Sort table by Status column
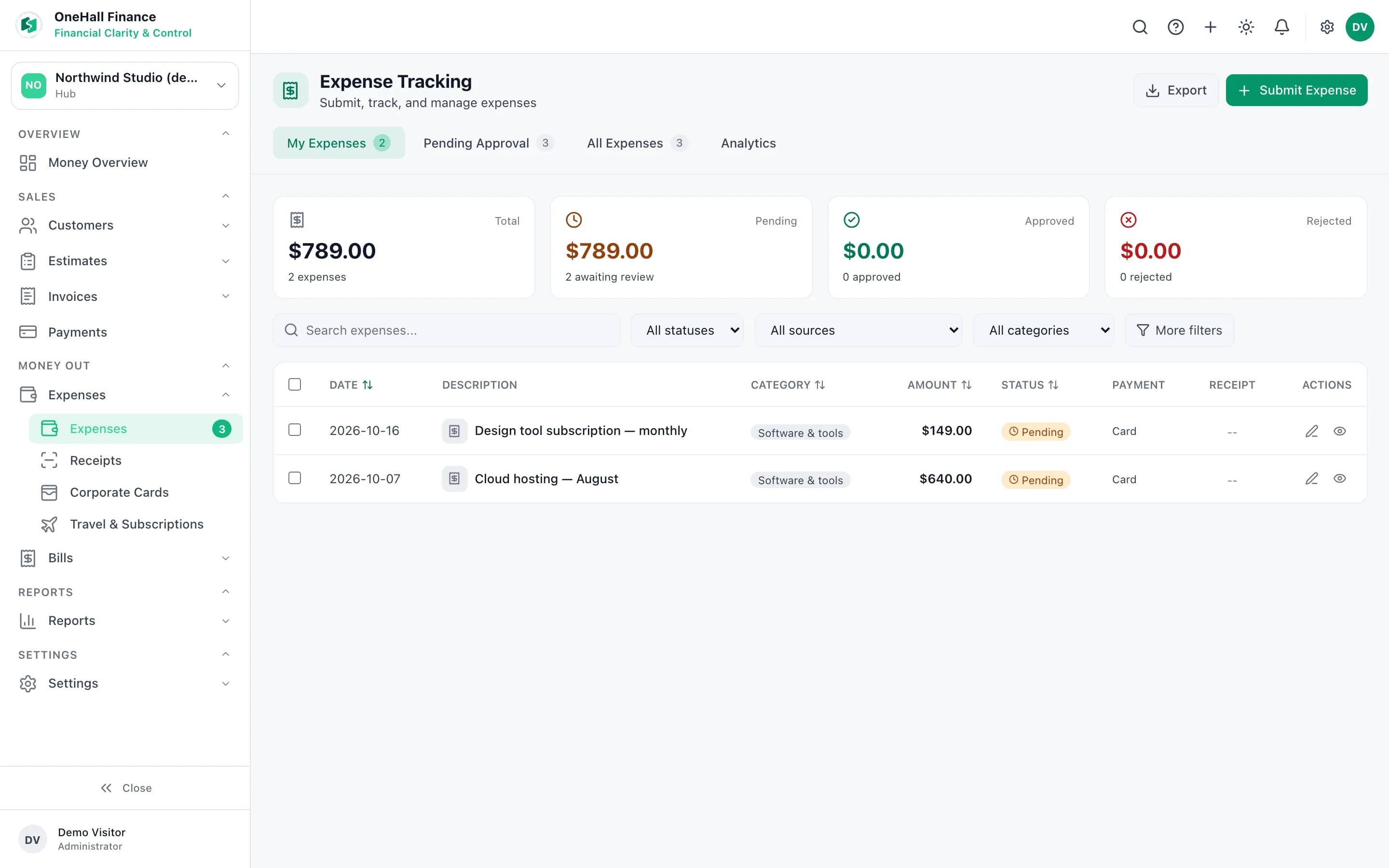This screenshot has width=1389, height=868. pos(1030,385)
